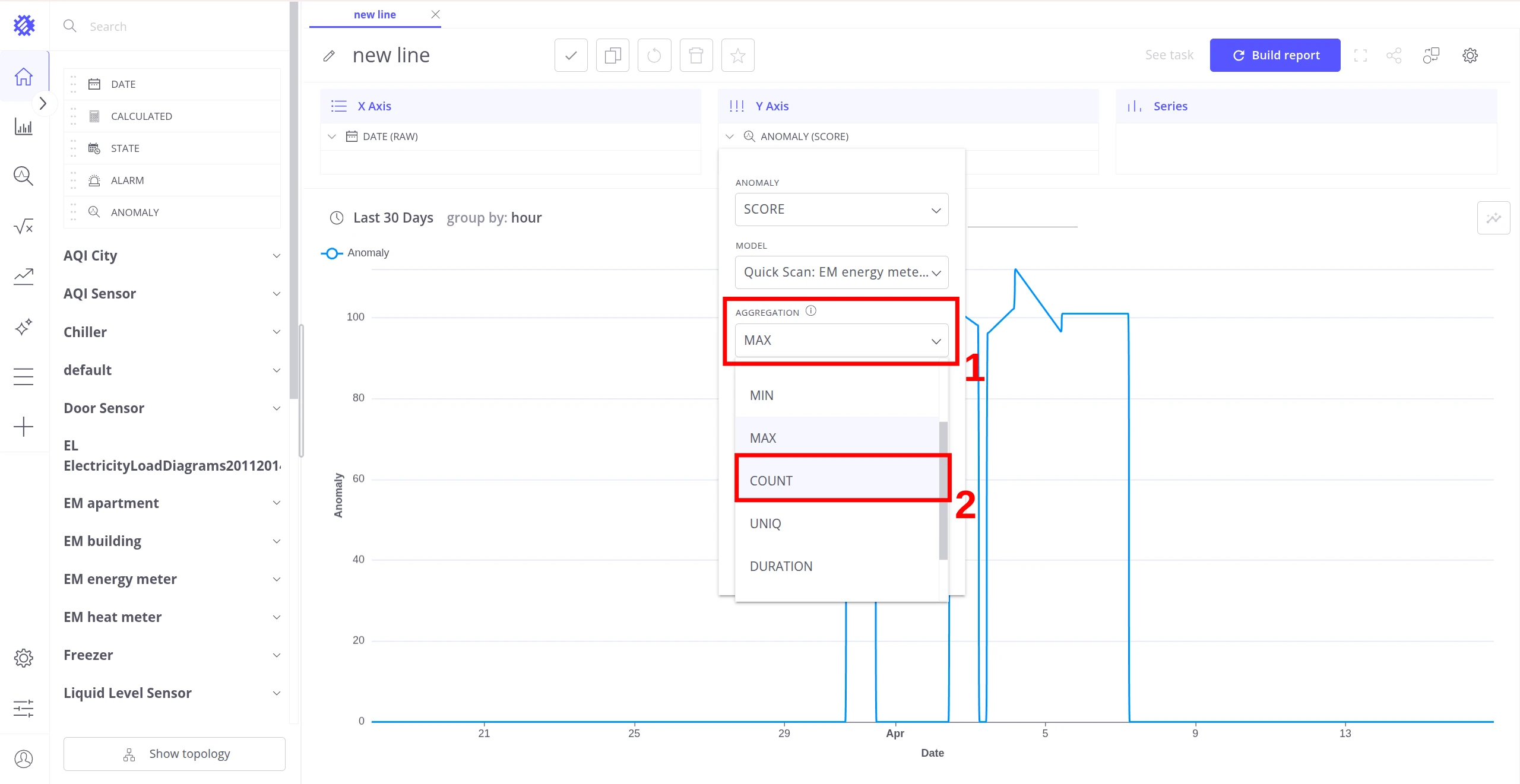
Task: Select CALCULATED item in field list
Action: (172, 116)
